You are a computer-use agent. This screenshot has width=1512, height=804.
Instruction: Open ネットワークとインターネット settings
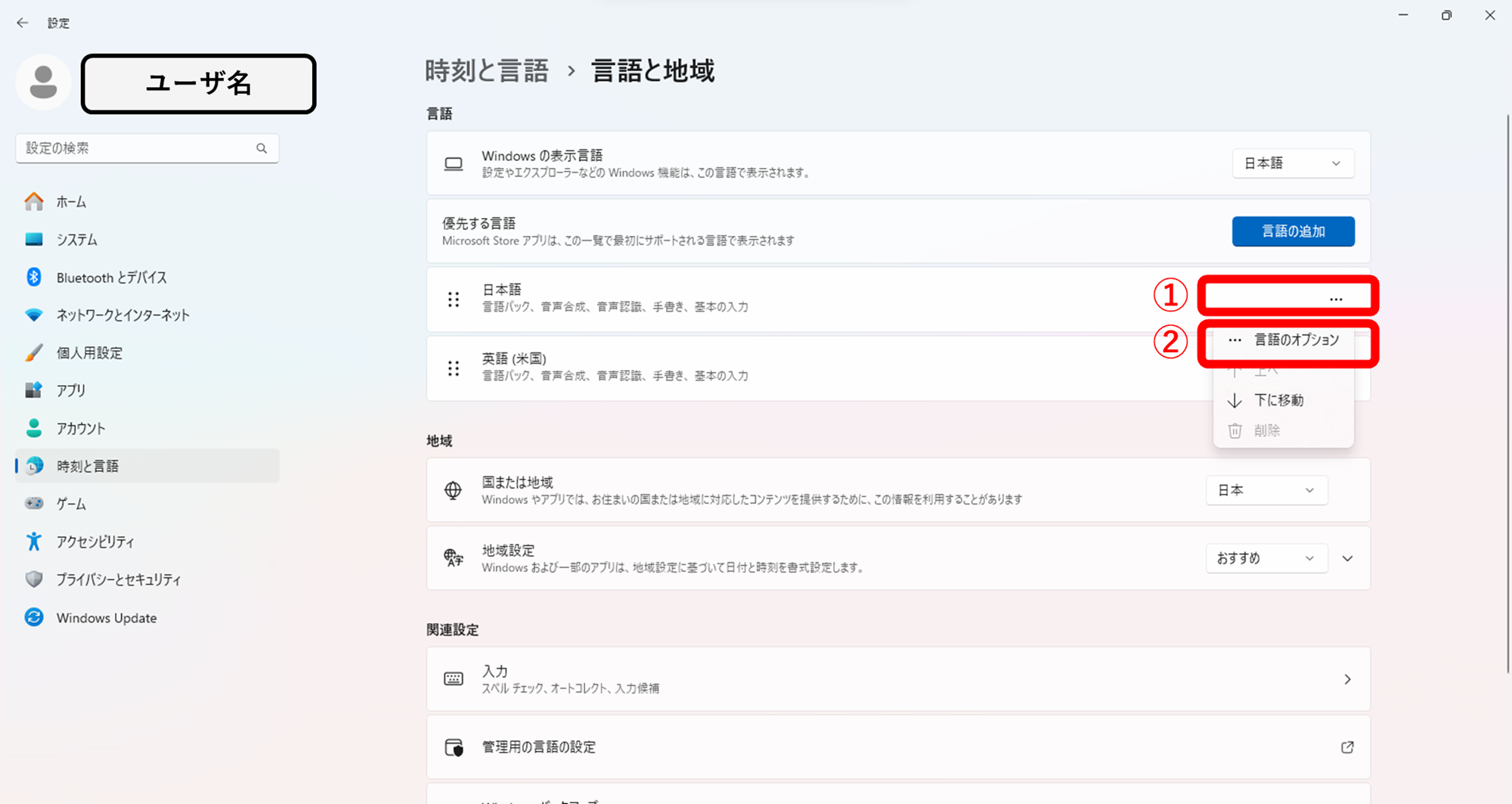pos(122,315)
